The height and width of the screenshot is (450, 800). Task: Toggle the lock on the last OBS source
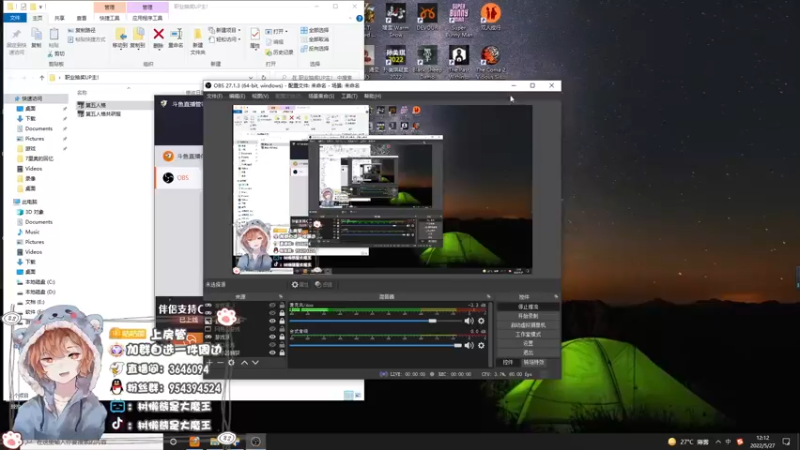coord(282,353)
